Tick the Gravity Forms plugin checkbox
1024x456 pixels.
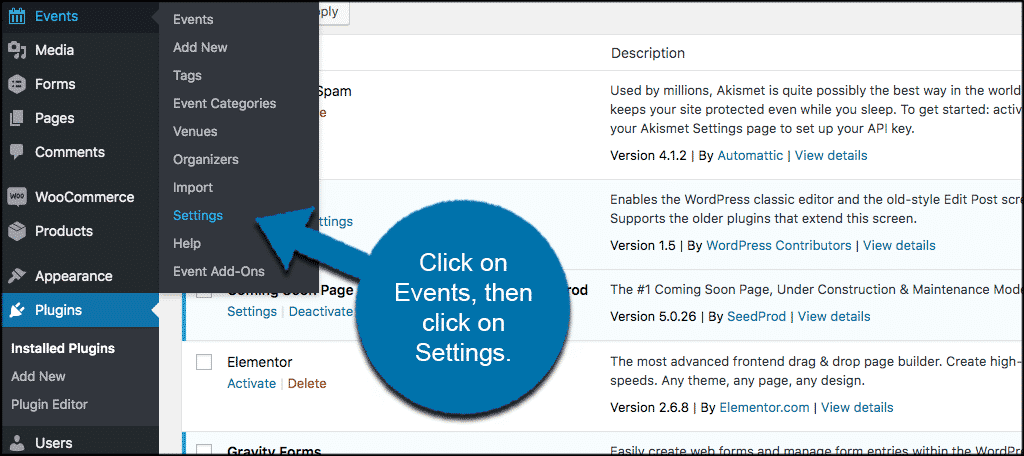tap(204, 449)
